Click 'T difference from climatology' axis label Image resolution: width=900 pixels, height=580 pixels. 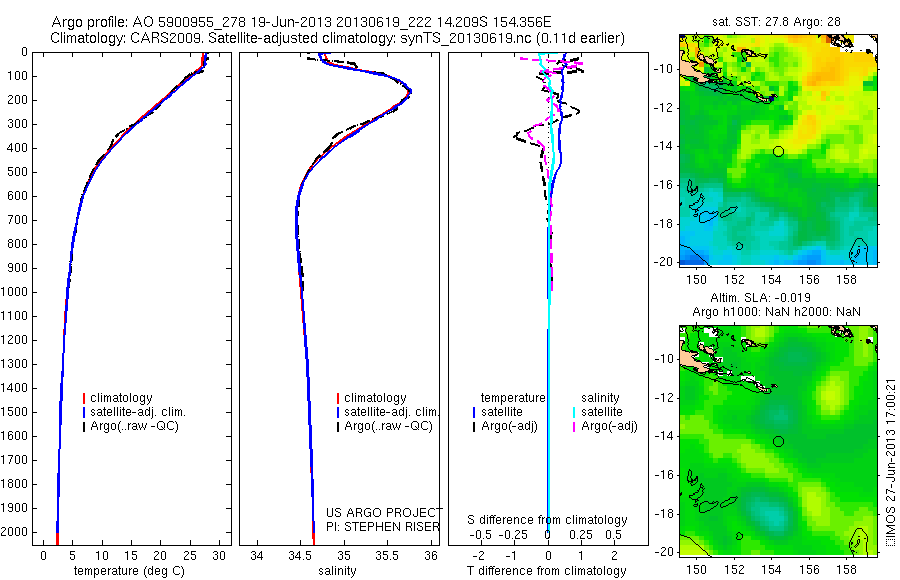point(546,571)
